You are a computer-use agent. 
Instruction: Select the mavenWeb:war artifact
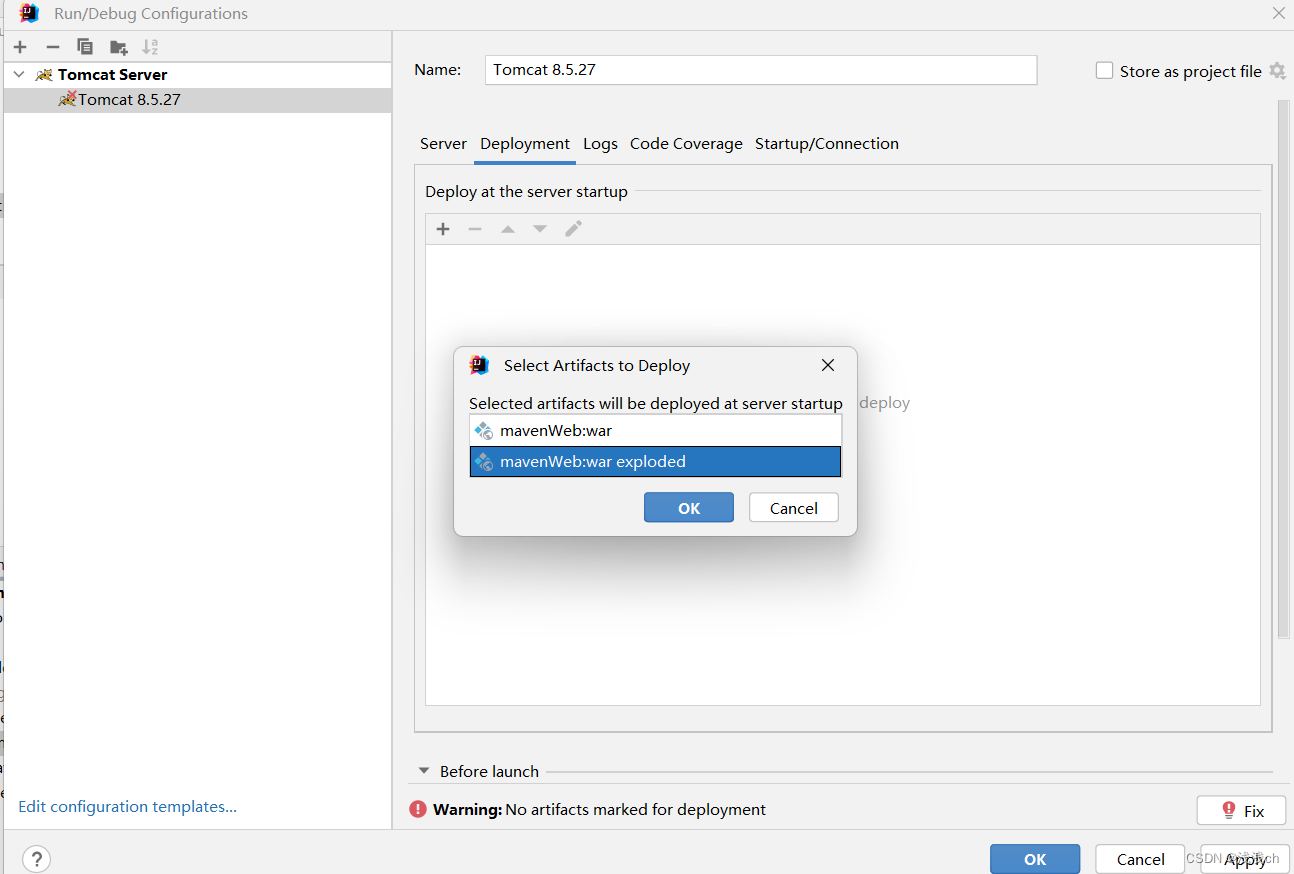pos(655,431)
